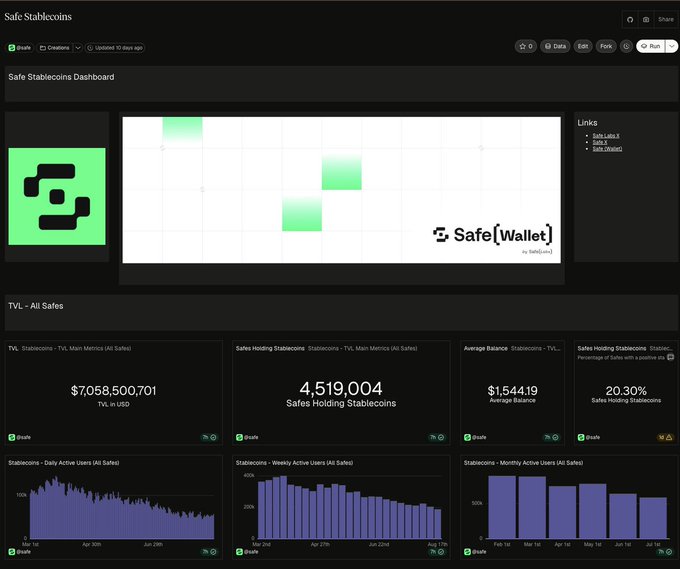Screen dimensions: 680x569
Task: Open @safe under the Monthly Active Users chart
Action: [x=475, y=552]
